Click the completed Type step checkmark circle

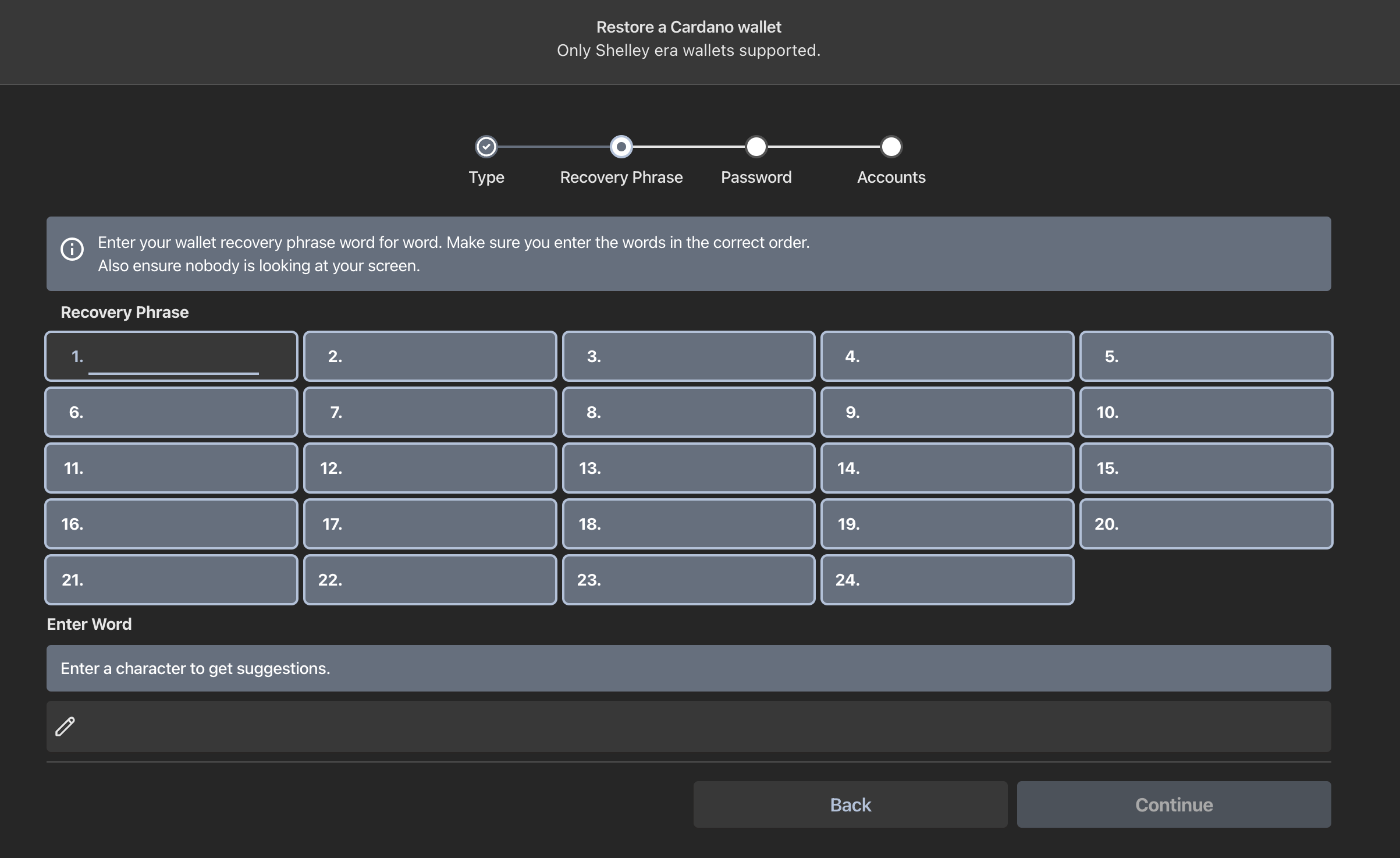486,147
